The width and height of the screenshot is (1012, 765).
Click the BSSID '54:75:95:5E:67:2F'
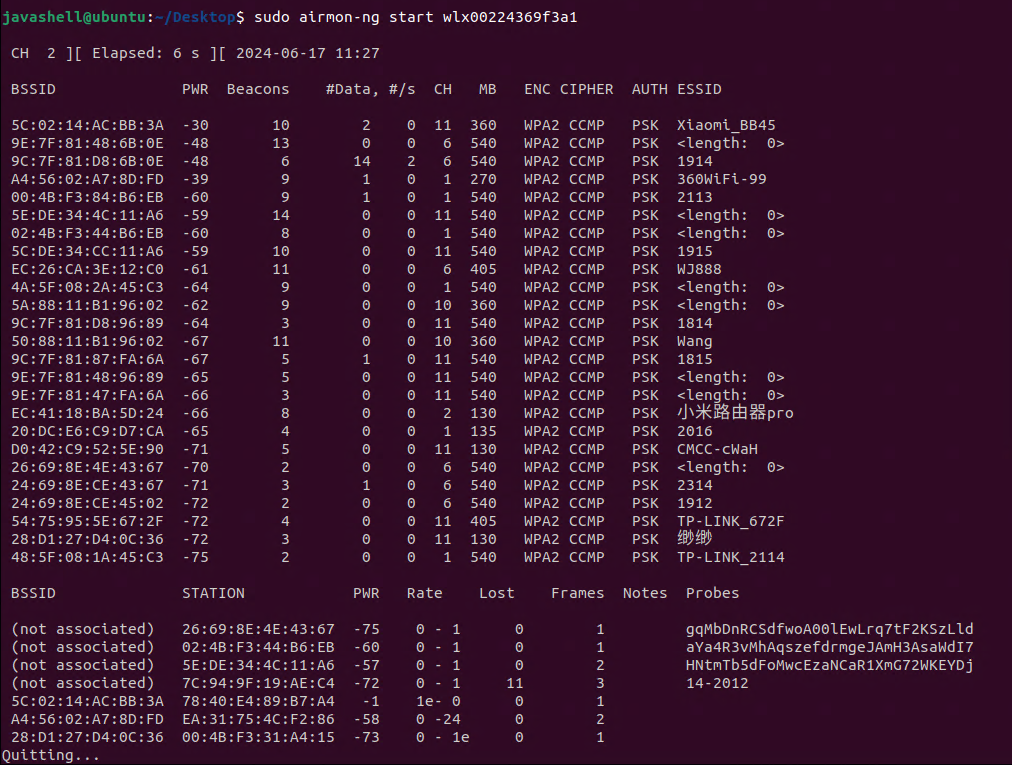click(x=87, y=522)
